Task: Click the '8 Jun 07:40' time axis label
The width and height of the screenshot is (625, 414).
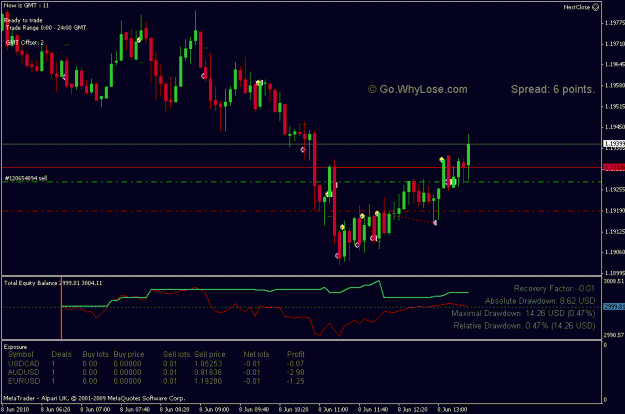Action: pos(135,410)
